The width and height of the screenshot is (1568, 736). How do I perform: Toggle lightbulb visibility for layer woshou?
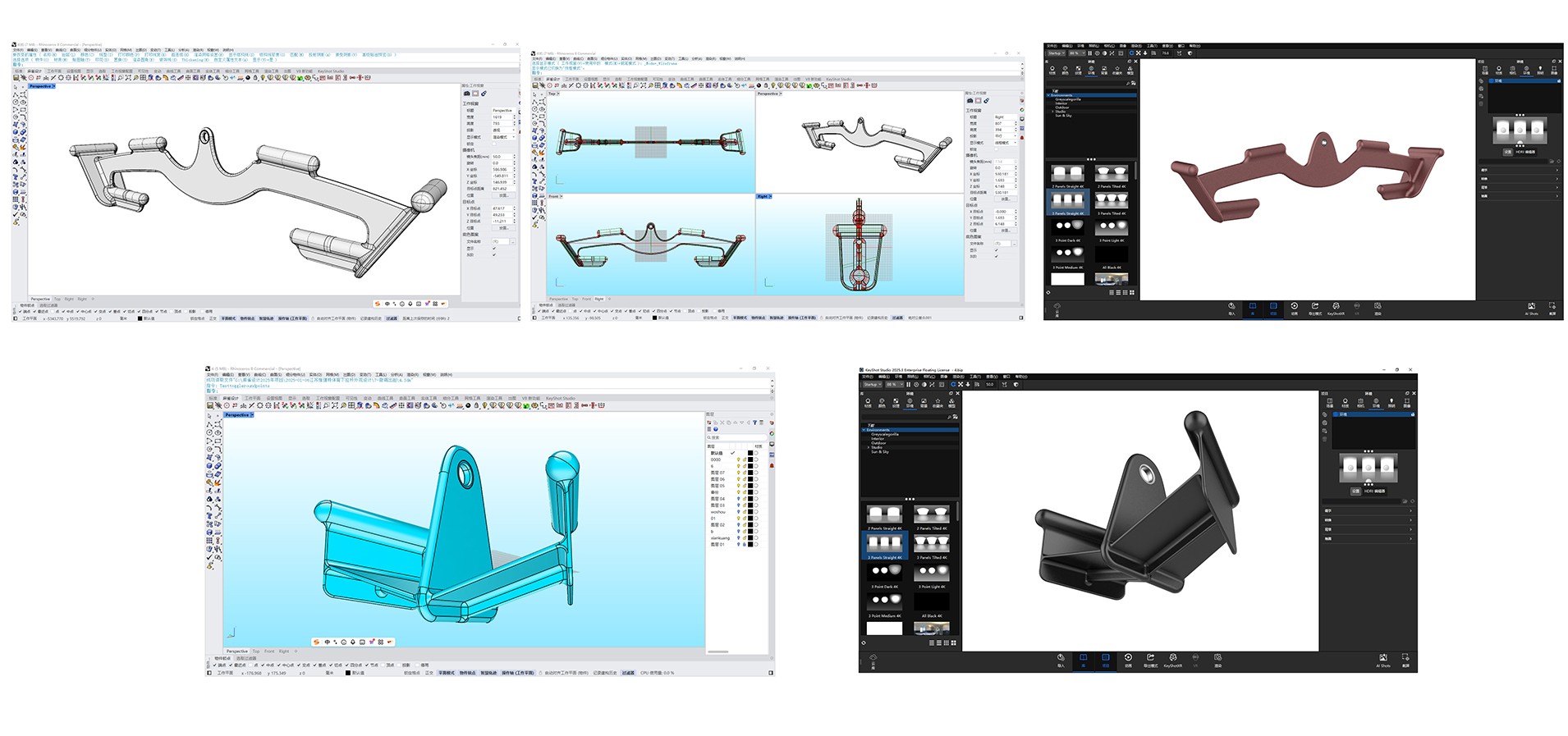pyautogui.click(x=738, y=512)
